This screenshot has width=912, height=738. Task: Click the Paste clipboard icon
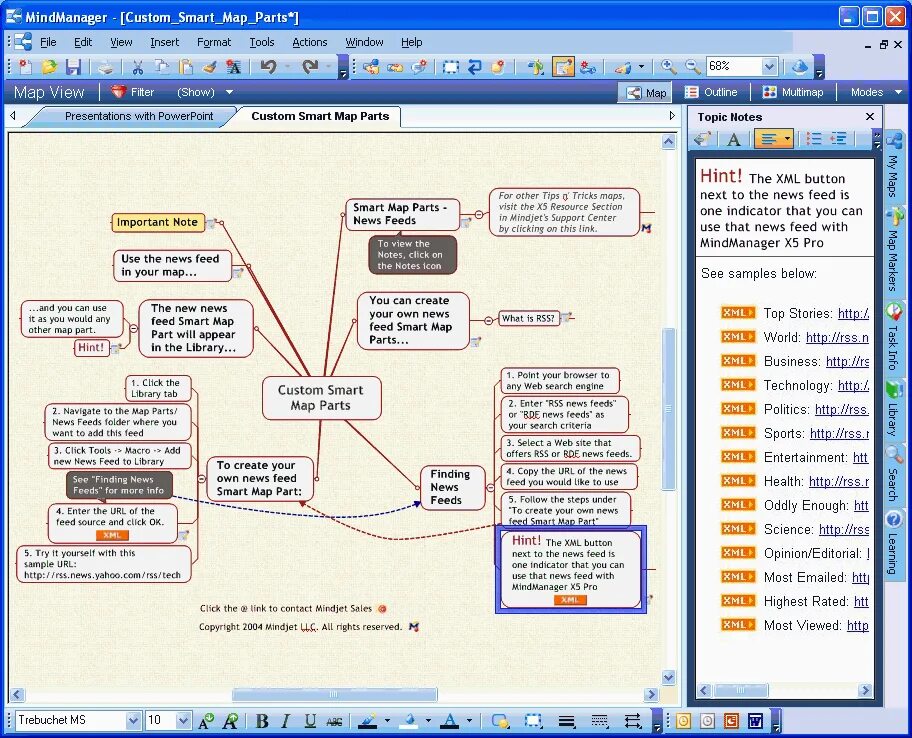coord(186,67)
